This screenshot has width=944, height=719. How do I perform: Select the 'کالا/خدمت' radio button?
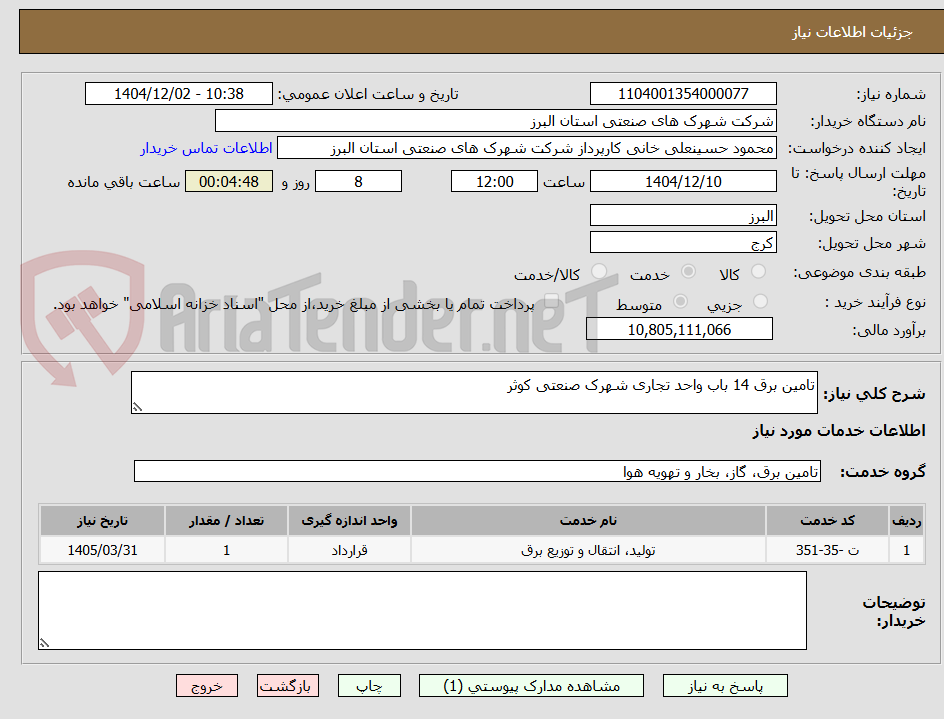tap(598, 272)
